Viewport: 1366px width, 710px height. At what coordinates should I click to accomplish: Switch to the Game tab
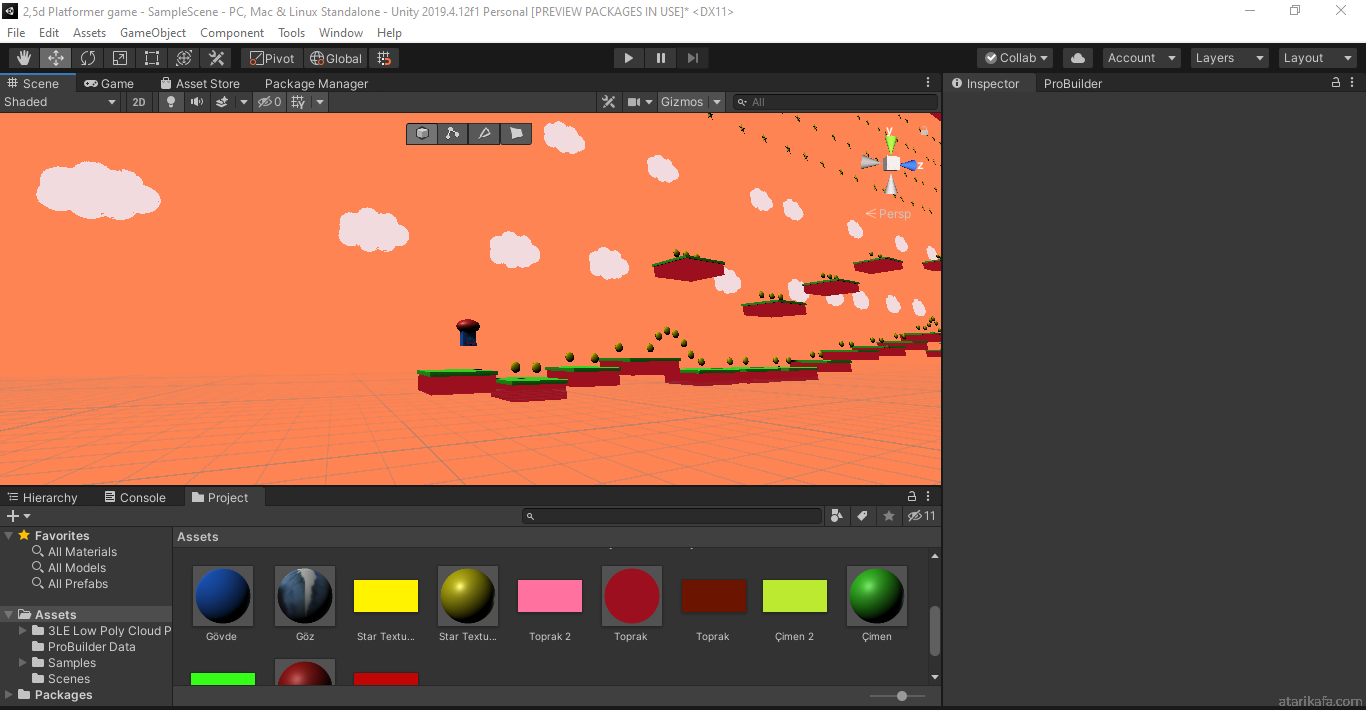click(109, 83)
